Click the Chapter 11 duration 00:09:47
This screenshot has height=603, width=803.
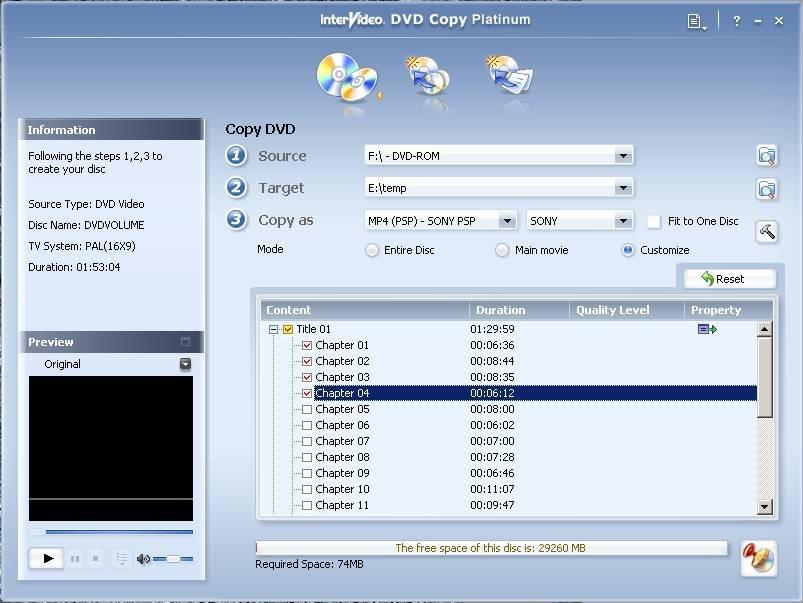[492, 505]
